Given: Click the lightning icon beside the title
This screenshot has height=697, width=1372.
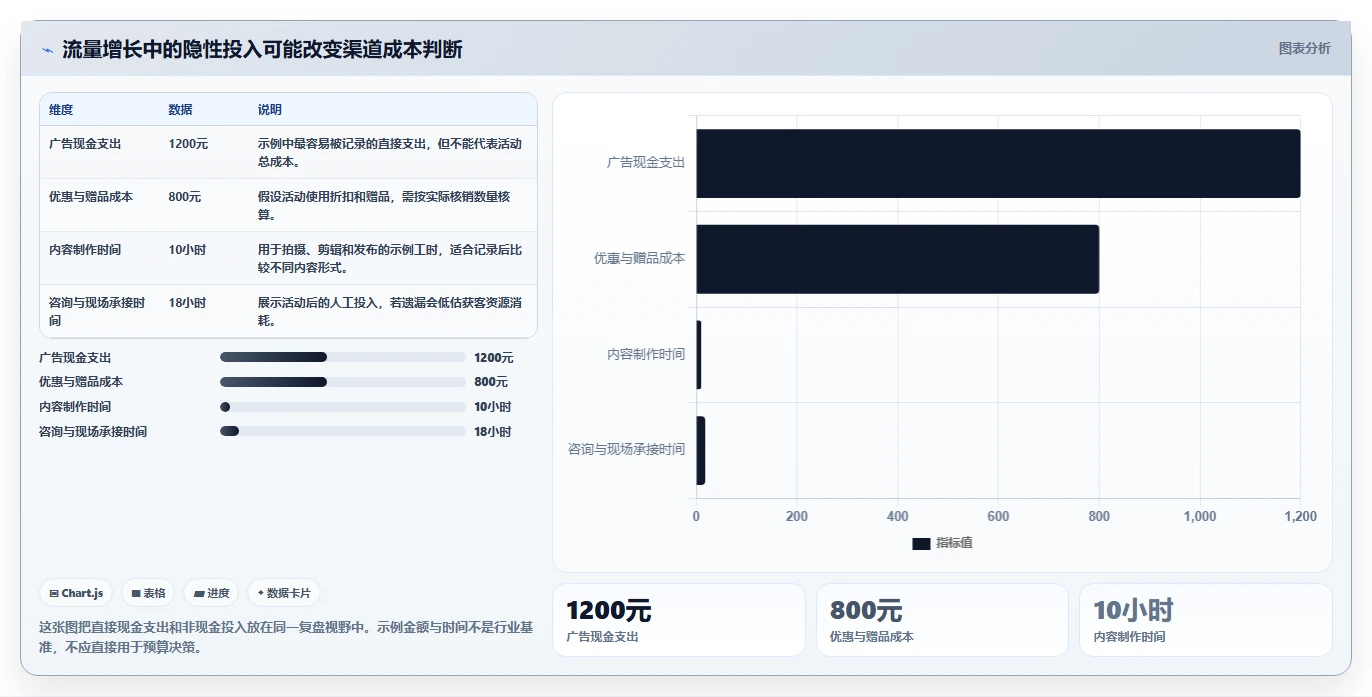Looking at the screenshot, I should 47,50.
